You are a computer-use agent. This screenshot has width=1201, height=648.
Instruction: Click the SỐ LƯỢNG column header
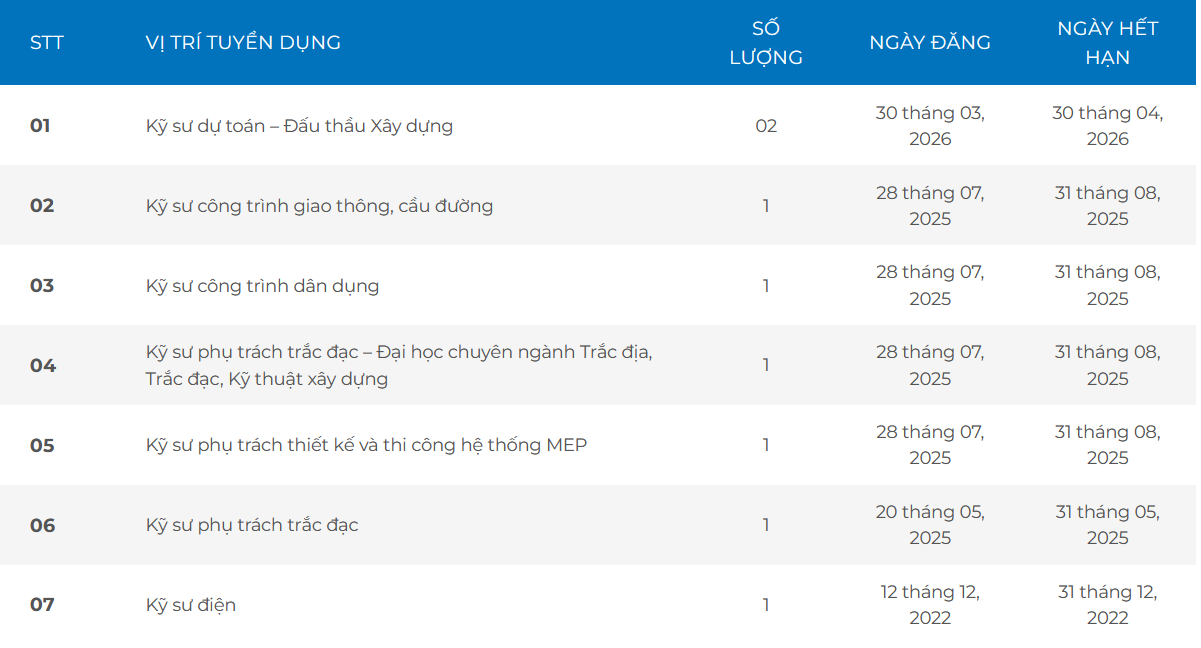pyautogui.click(x=766, y=43)
